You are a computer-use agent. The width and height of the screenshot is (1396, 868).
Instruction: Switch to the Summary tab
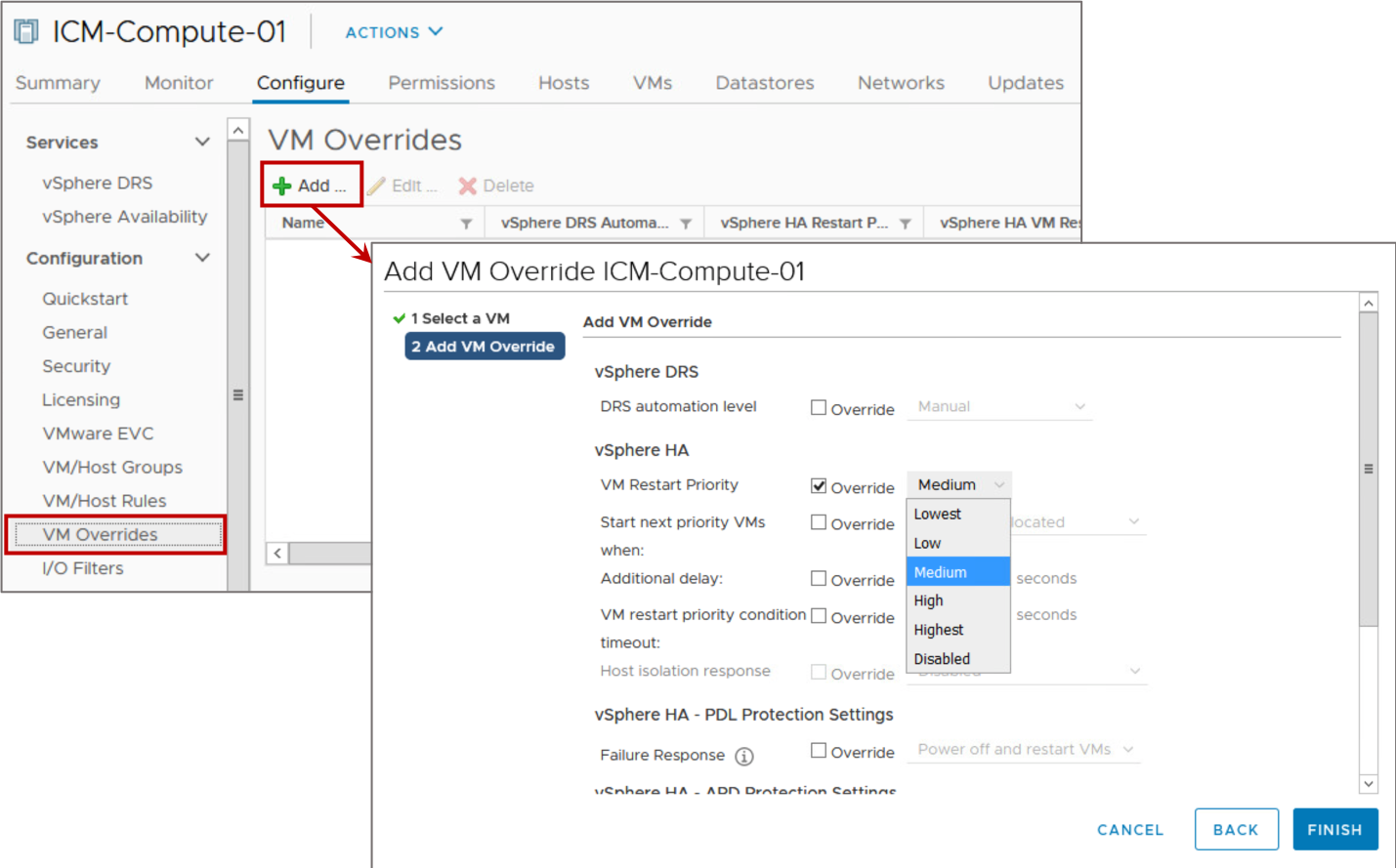pos(58,83)
